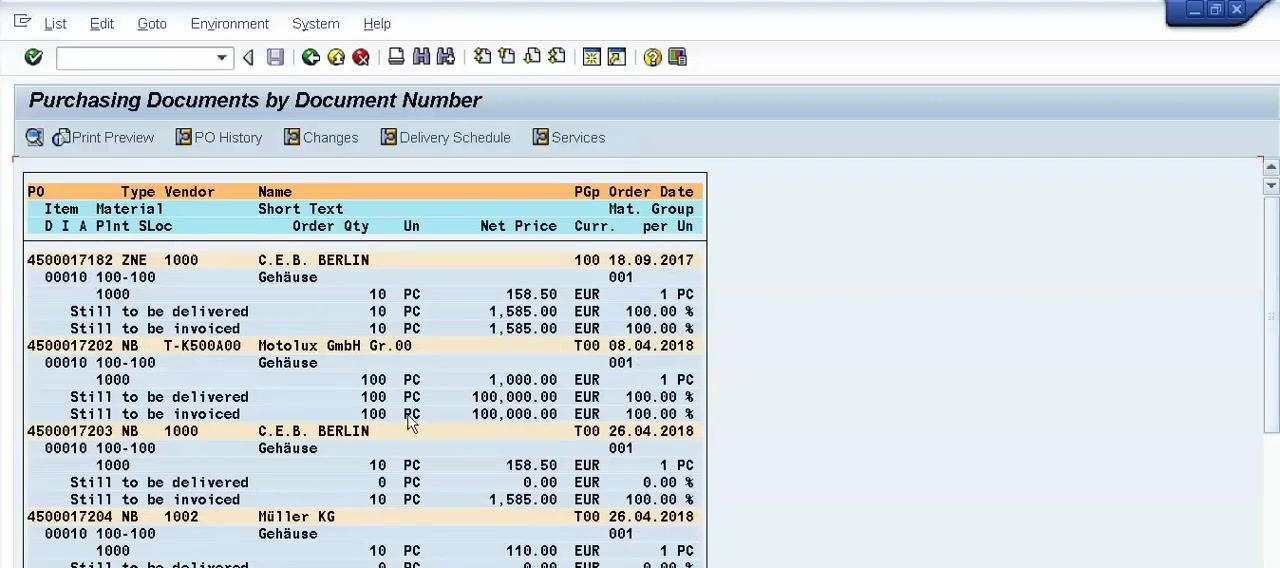Image resolution: width=1280 pixels, height=568 pixels.
Task: Click the Save diskette icon
Action: [x=275, y=57]
